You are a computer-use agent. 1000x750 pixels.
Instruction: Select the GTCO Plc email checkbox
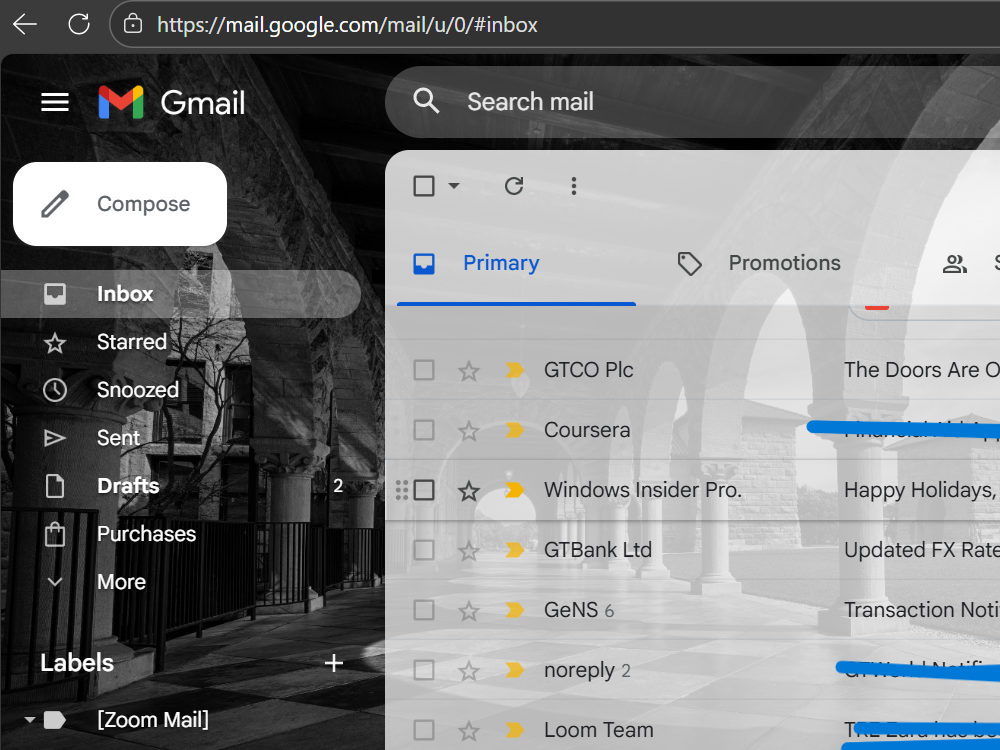click(424, 370)
